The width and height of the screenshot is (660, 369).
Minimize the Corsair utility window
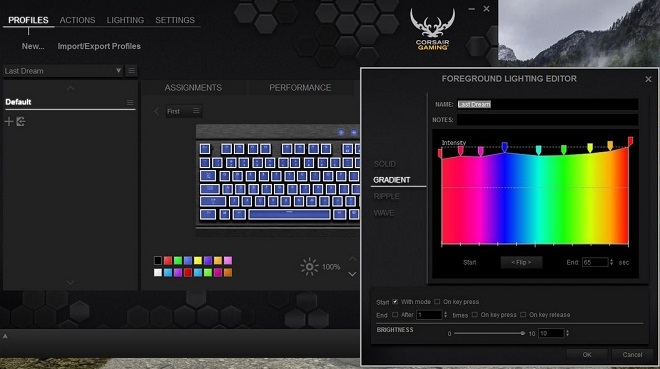[471, 9]
